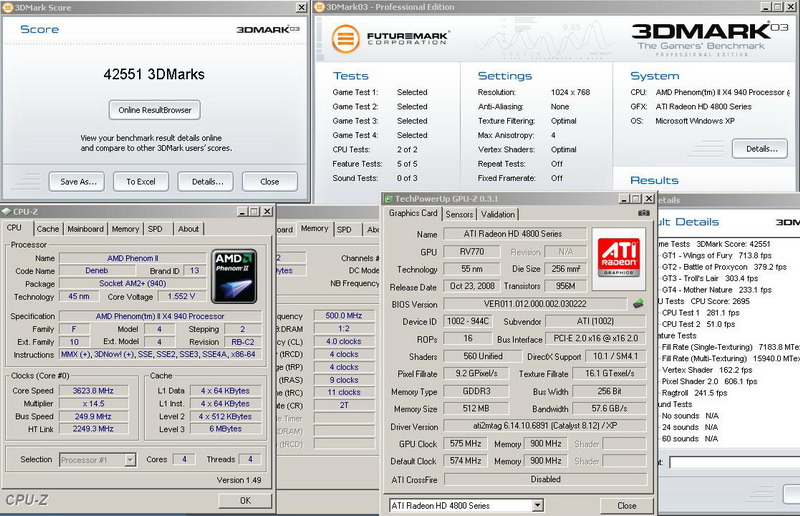The image size is (800, 516).
Task: Click the Futuremark orange circle logo
Action: (345, 38)
